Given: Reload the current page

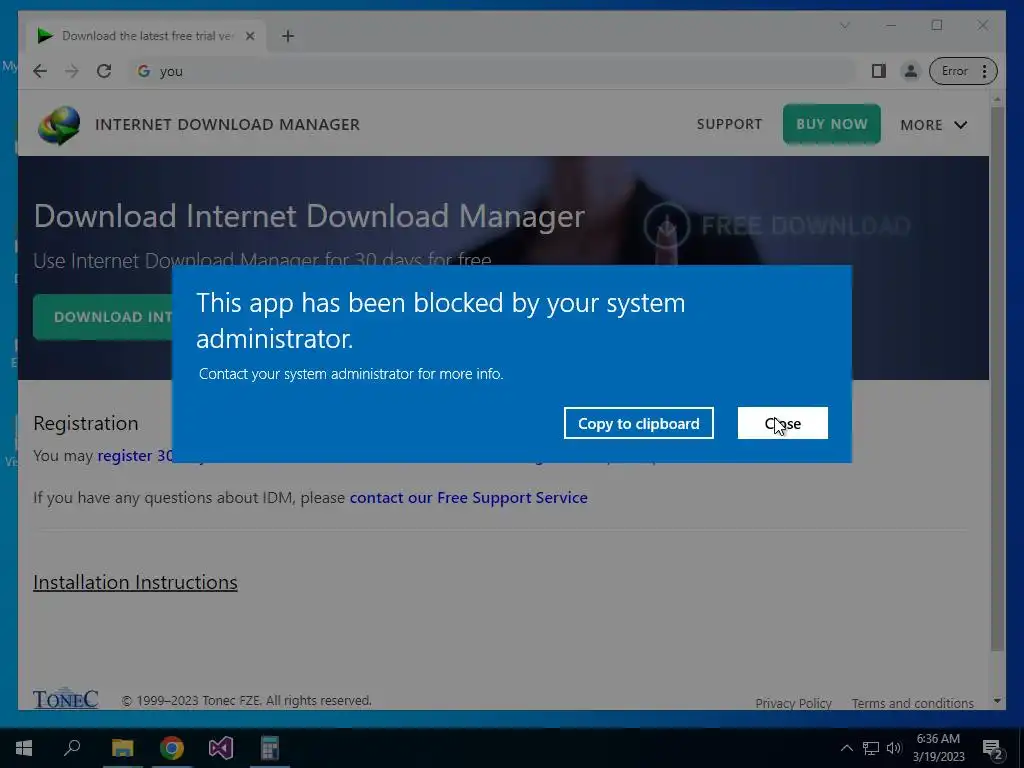Looking at the screenshot, I should point(104,71).
